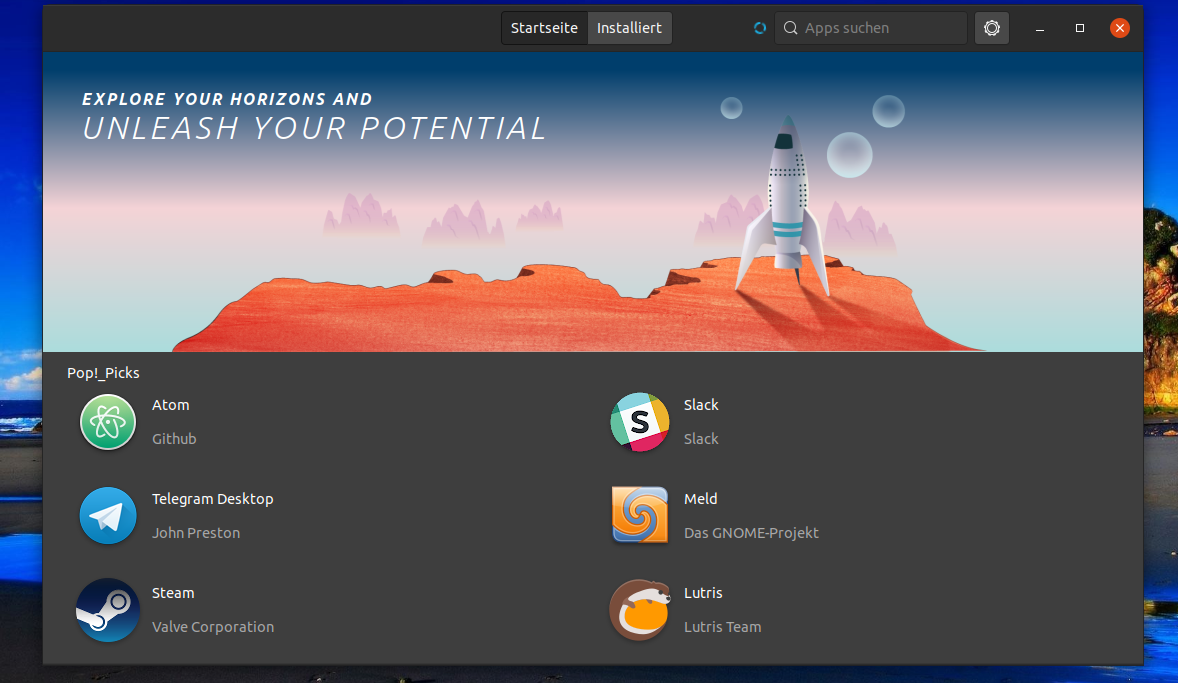Click the settings gear button
This screenshot has height=683, width=1178.
click(x=992, y=29)
